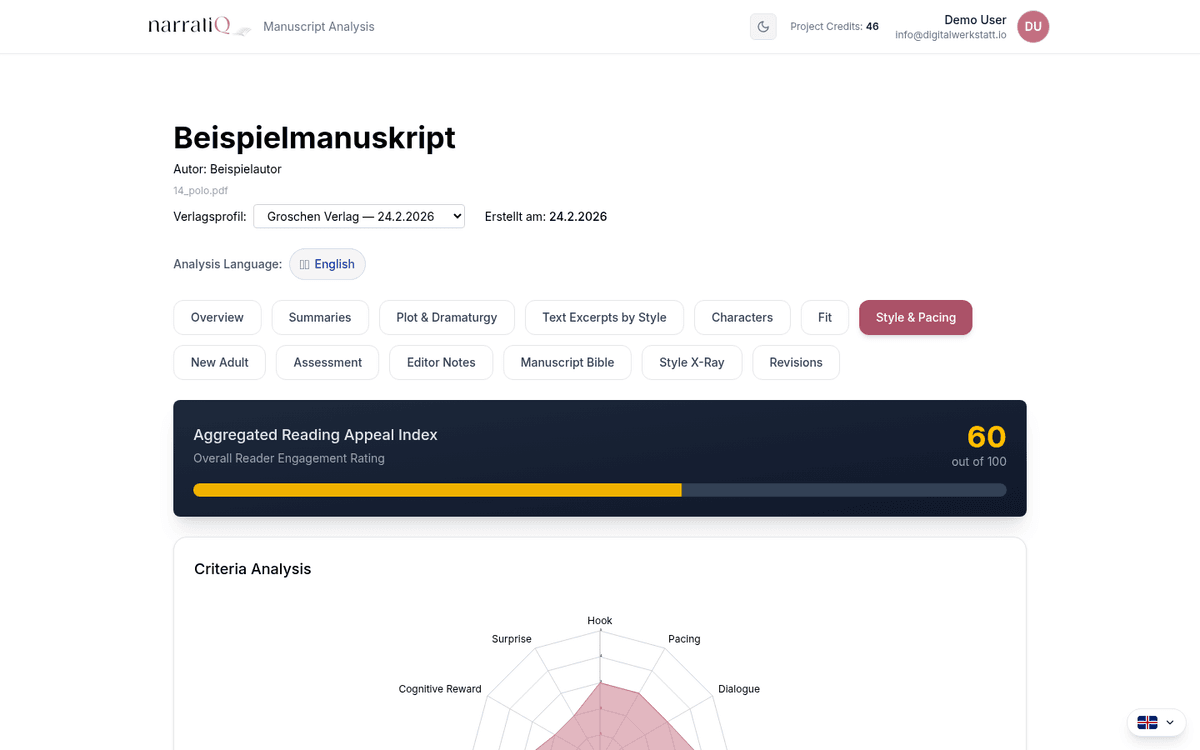Screen dimensions: 1200x750
Task: Switch to the Characters tab
Action: (x=742, y=317)
